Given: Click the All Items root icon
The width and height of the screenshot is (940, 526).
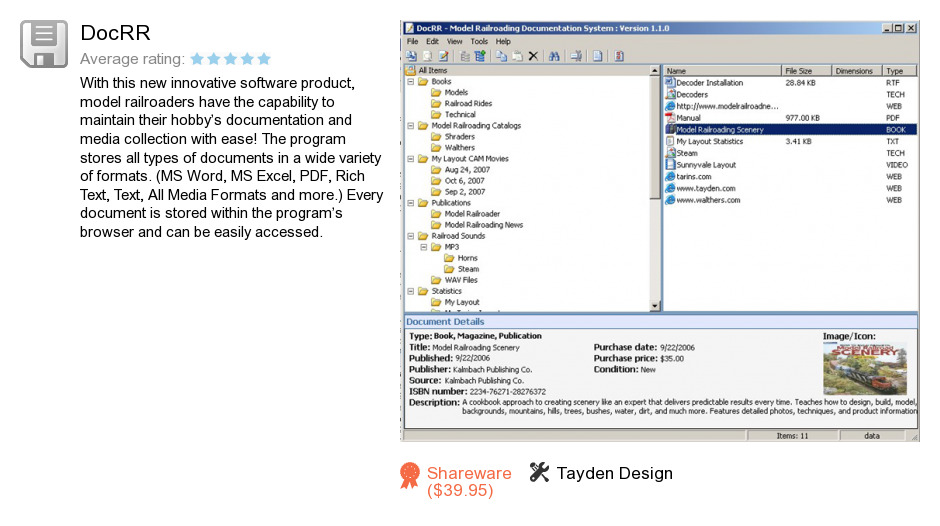Looking at the screenshot, I should (411, 70).
